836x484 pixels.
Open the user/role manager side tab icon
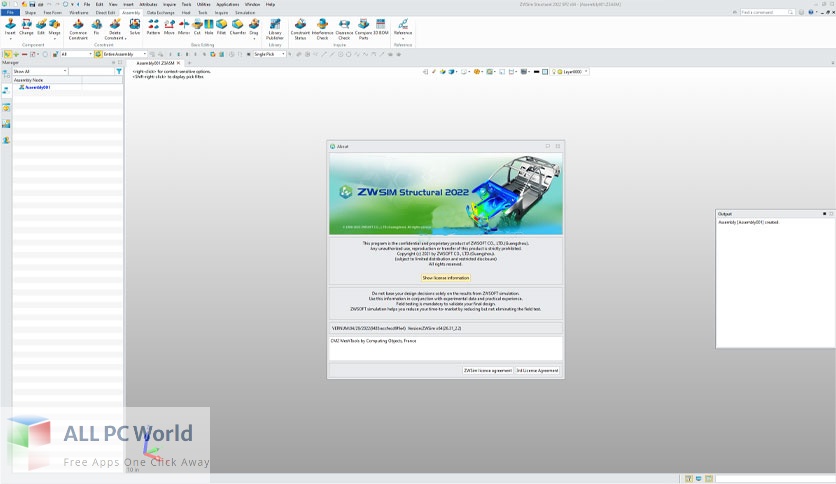(6, 140)
